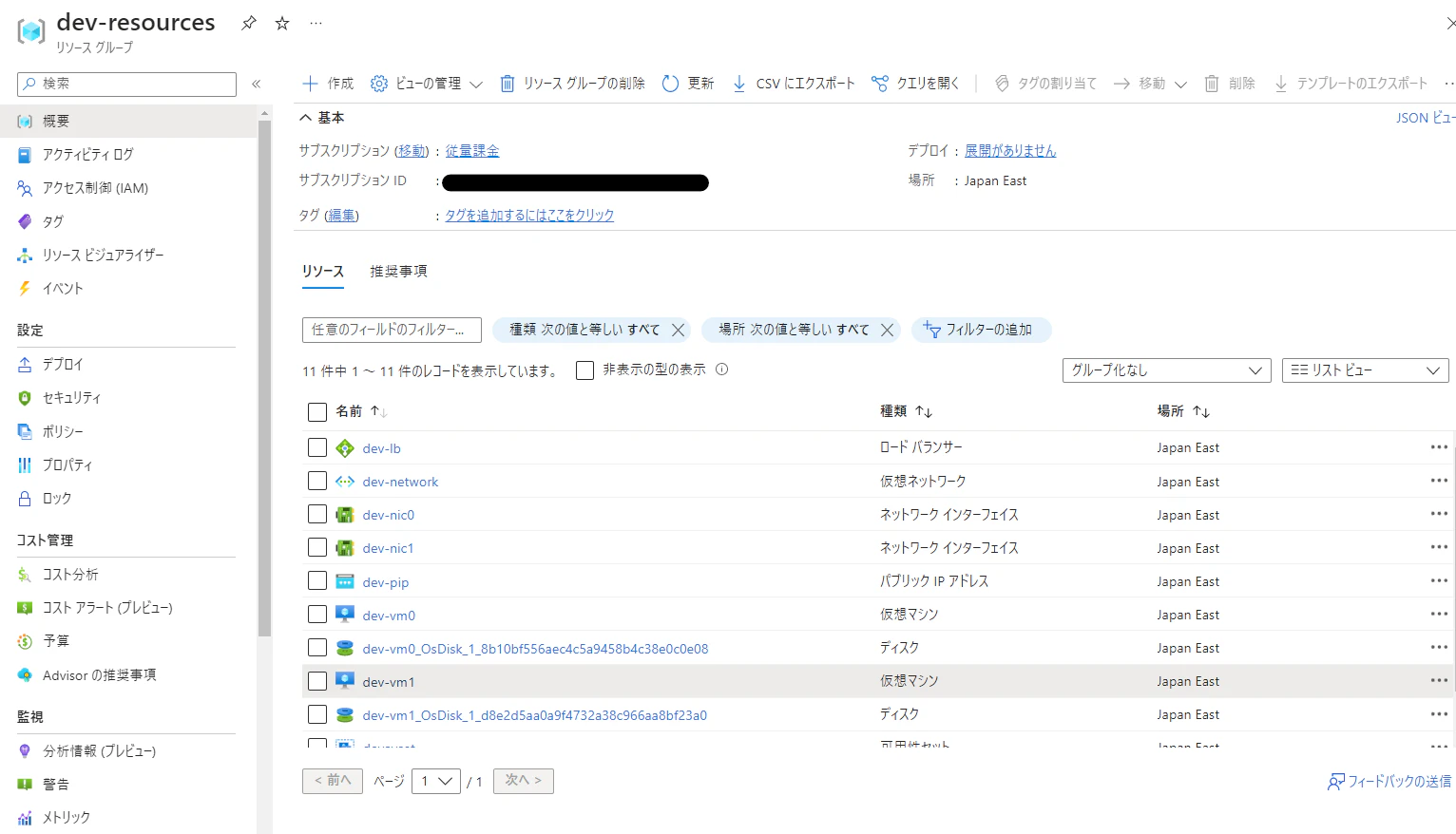Enable 非表示の型の表示 checkbox

tap(585, 370)
